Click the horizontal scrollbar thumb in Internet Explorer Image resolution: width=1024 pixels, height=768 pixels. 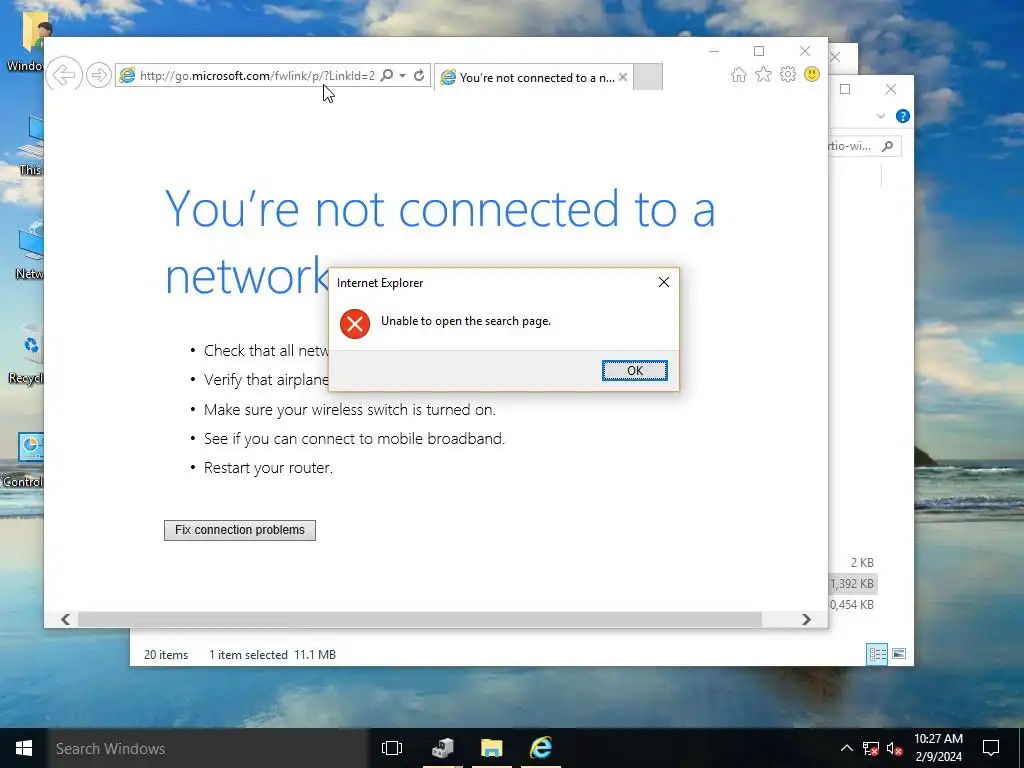pyautogui.click(x=419, y=619)
